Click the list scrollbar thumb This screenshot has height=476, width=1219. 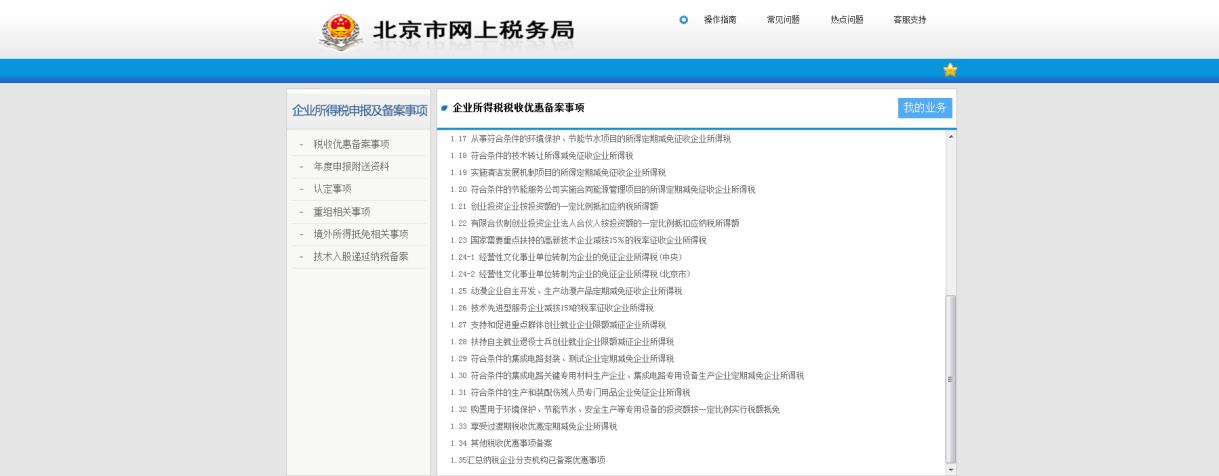950,378
